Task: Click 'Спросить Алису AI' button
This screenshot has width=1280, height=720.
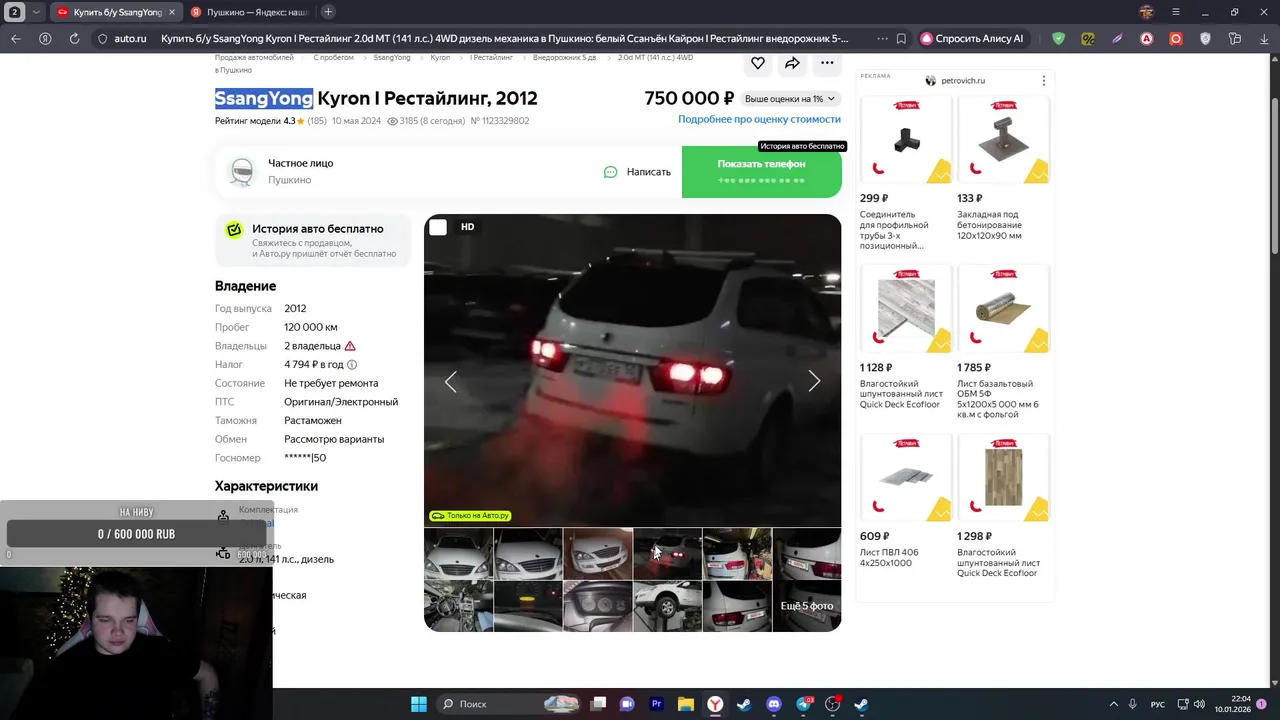Action: [x=973, y=39]
